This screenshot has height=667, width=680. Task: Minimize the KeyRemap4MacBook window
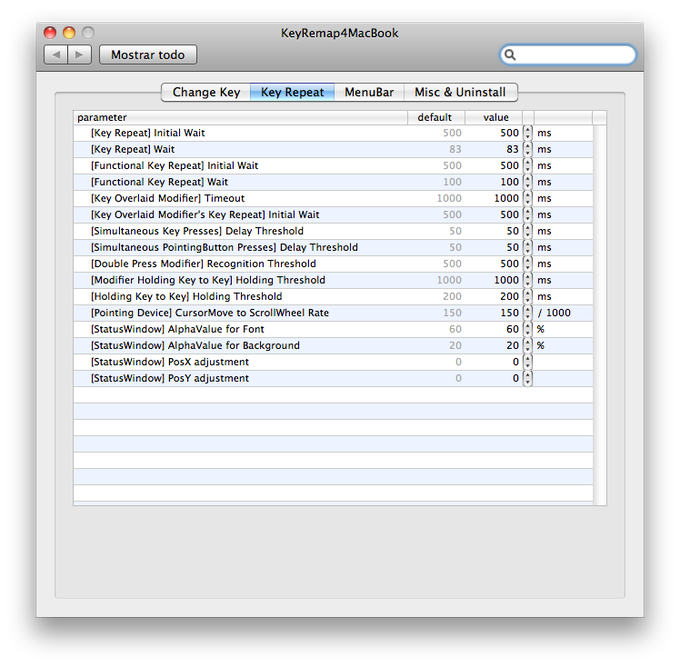click(69, 33)
